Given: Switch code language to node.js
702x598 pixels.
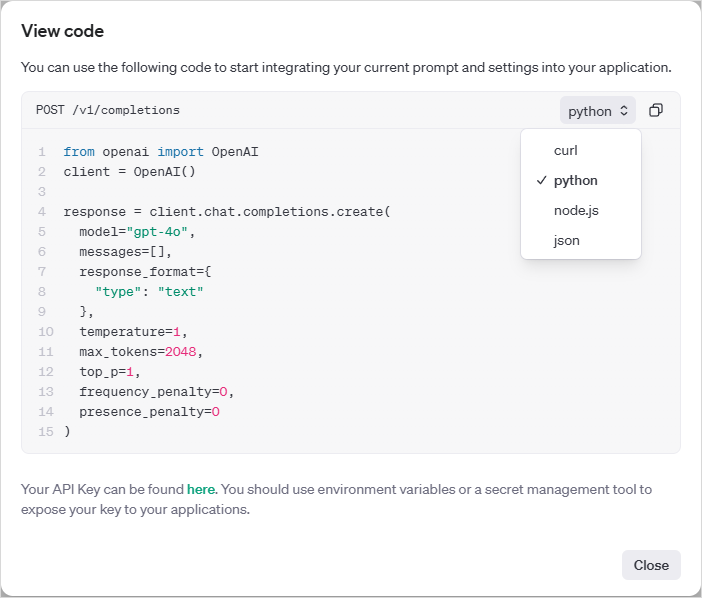Looking at the screenshot, I should point(576,210).
